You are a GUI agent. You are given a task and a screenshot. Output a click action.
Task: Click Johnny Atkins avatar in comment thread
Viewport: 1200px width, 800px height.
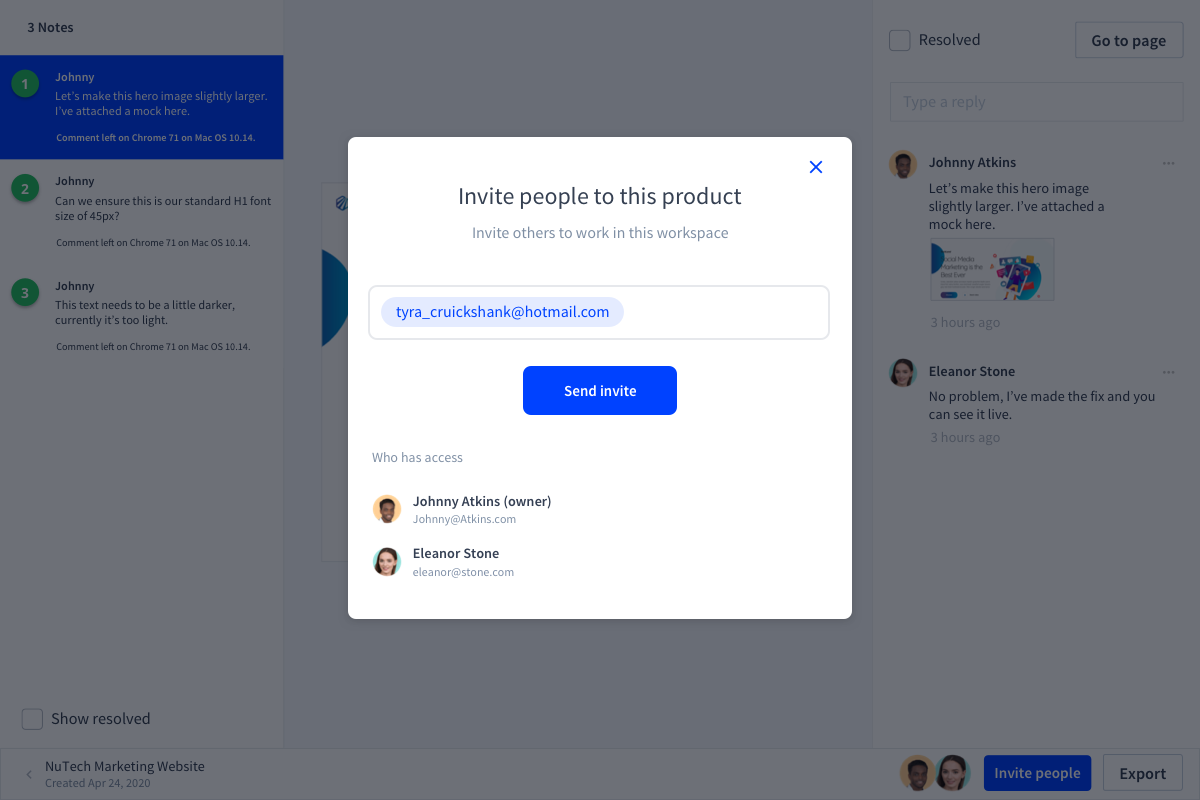903,165
